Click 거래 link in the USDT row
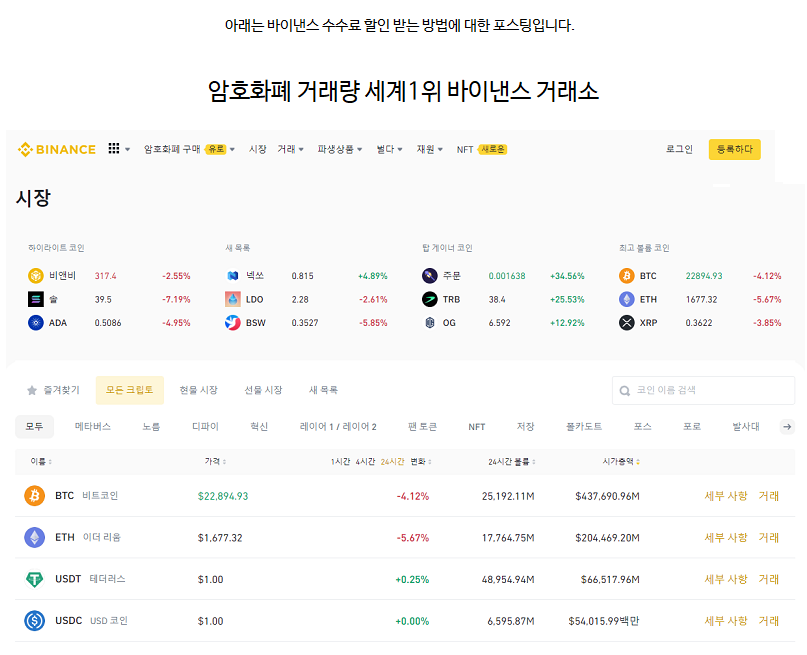 768,579
